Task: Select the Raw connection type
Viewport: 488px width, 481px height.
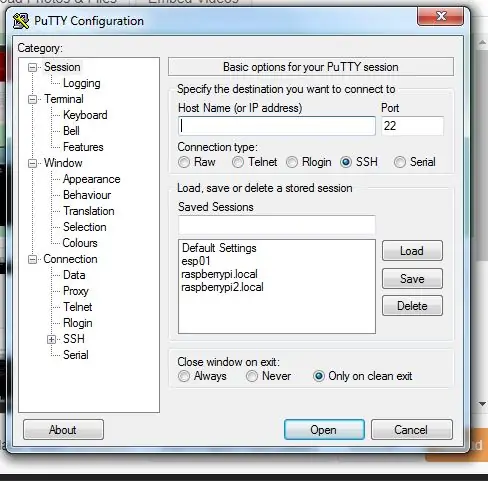Action: [184, 162]
